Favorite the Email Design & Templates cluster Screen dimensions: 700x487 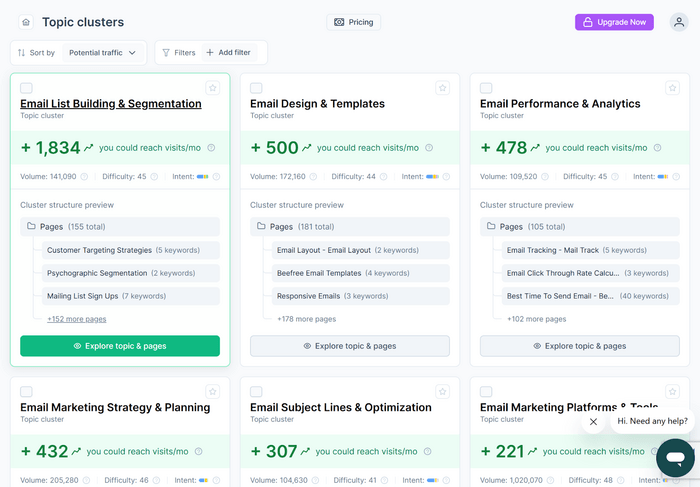click(442, 88)
